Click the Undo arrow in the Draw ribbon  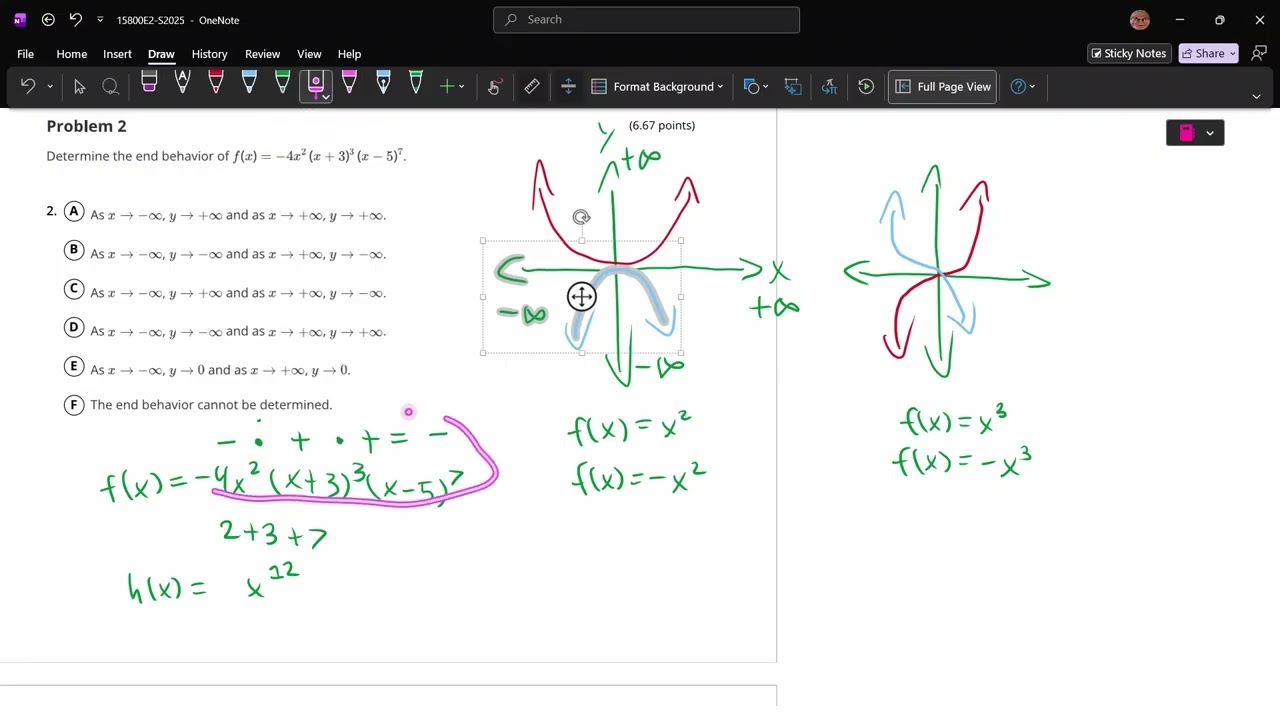click(x=28, y=87)
